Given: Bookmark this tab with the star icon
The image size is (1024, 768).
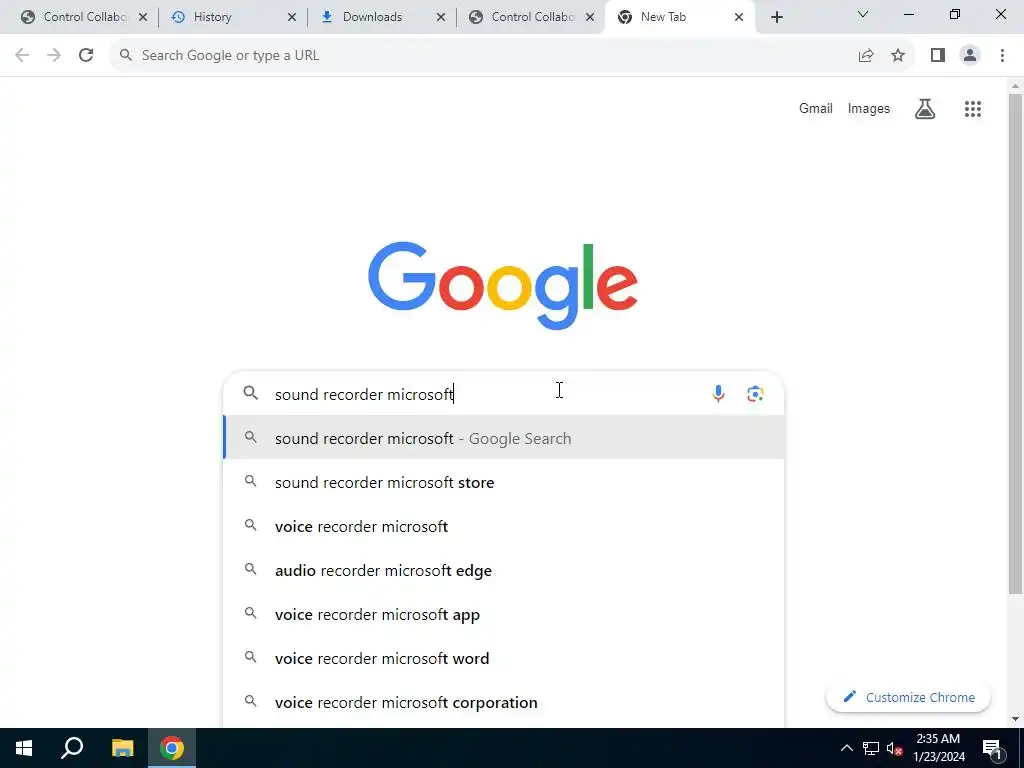Looking at the screenshot, I should [x=898, y=56].
